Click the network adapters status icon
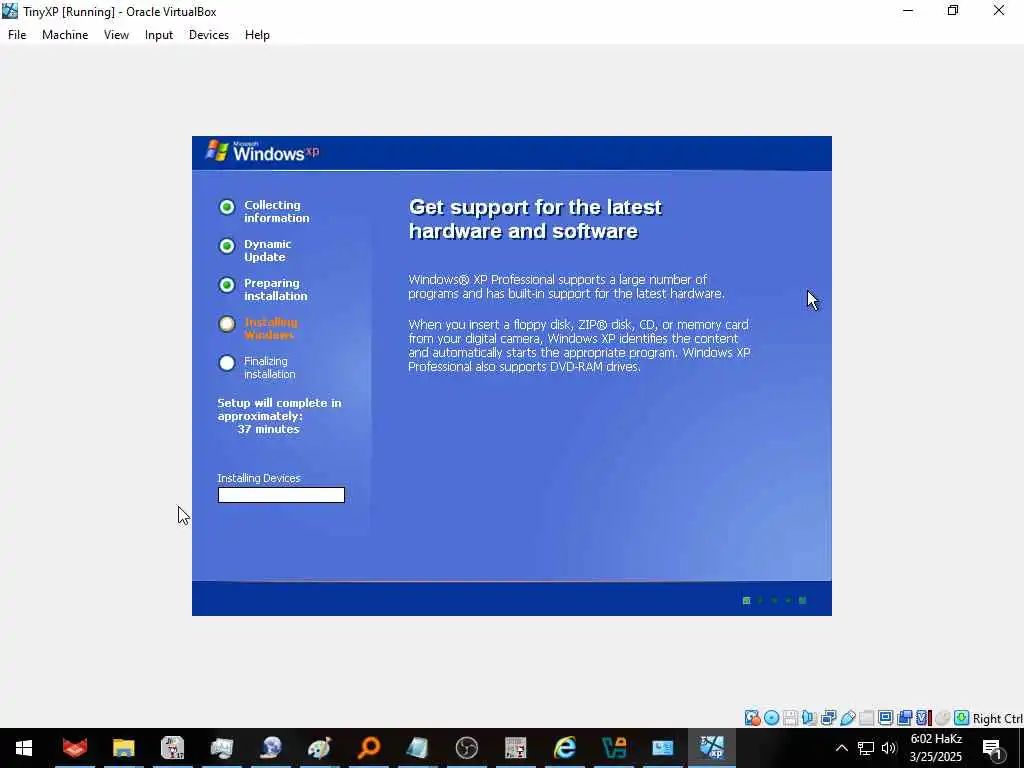Screen dimensions: 1024x768 [828, 718]
